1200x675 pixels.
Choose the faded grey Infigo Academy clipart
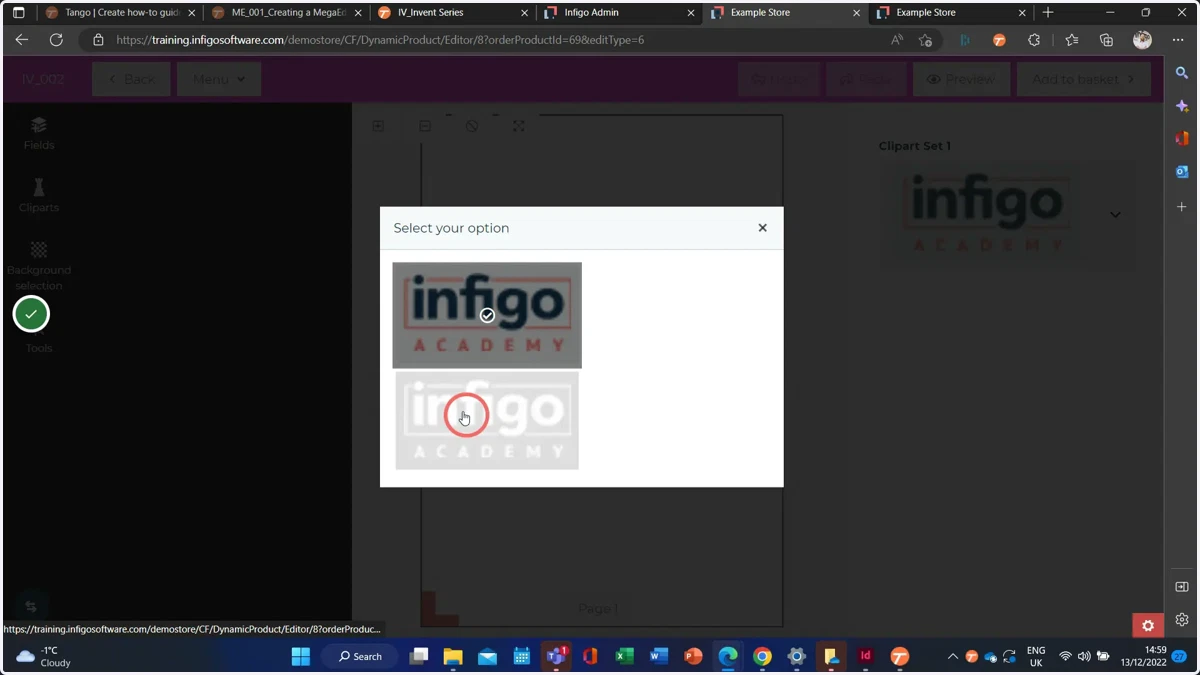click(x=487, y=420)
